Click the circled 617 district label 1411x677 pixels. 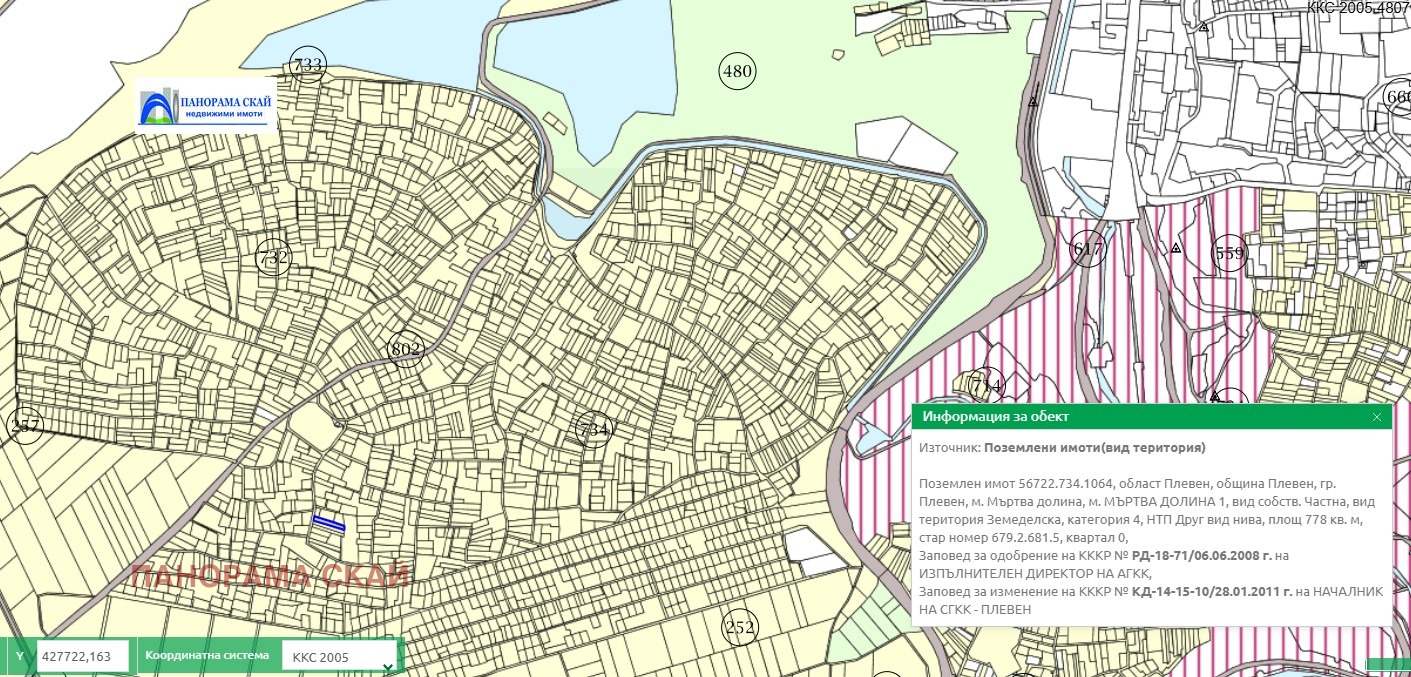coord(1088,249)
